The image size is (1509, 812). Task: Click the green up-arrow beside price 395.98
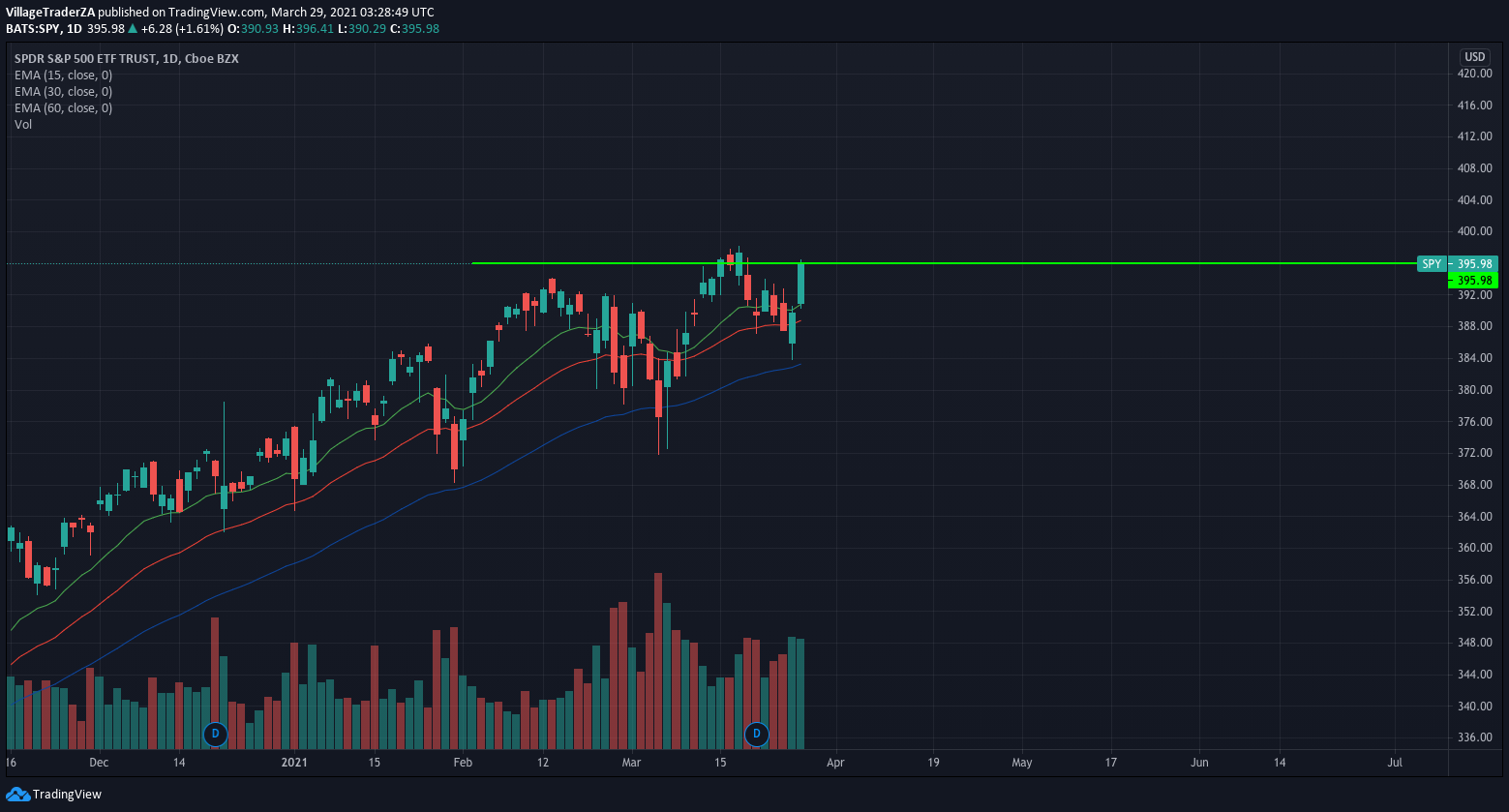(133, 29)
